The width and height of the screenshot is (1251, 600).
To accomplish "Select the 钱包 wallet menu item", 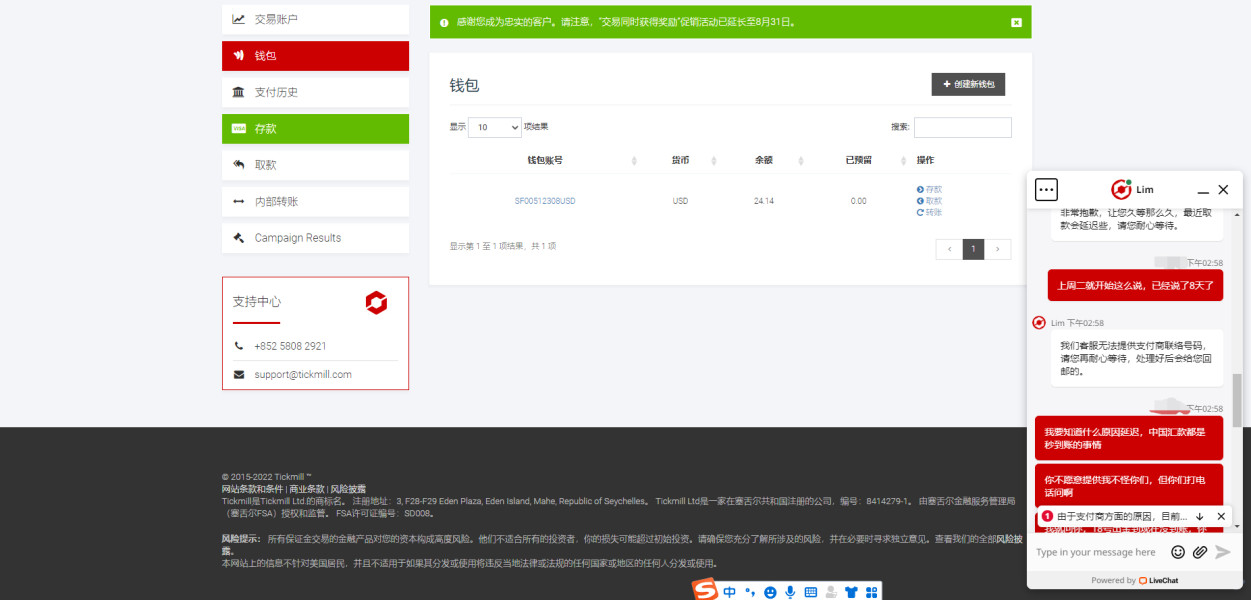I will tap(315, 56).
